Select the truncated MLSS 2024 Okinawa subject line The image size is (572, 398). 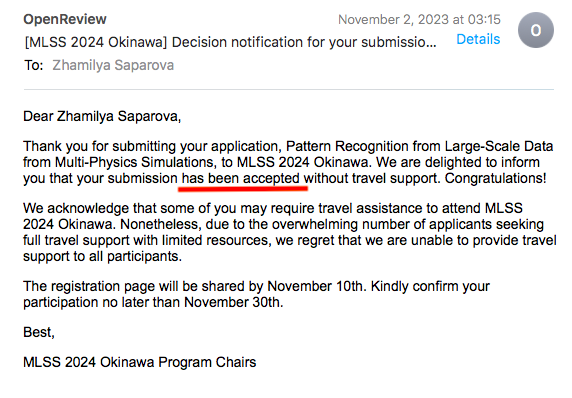click(231, 42)
